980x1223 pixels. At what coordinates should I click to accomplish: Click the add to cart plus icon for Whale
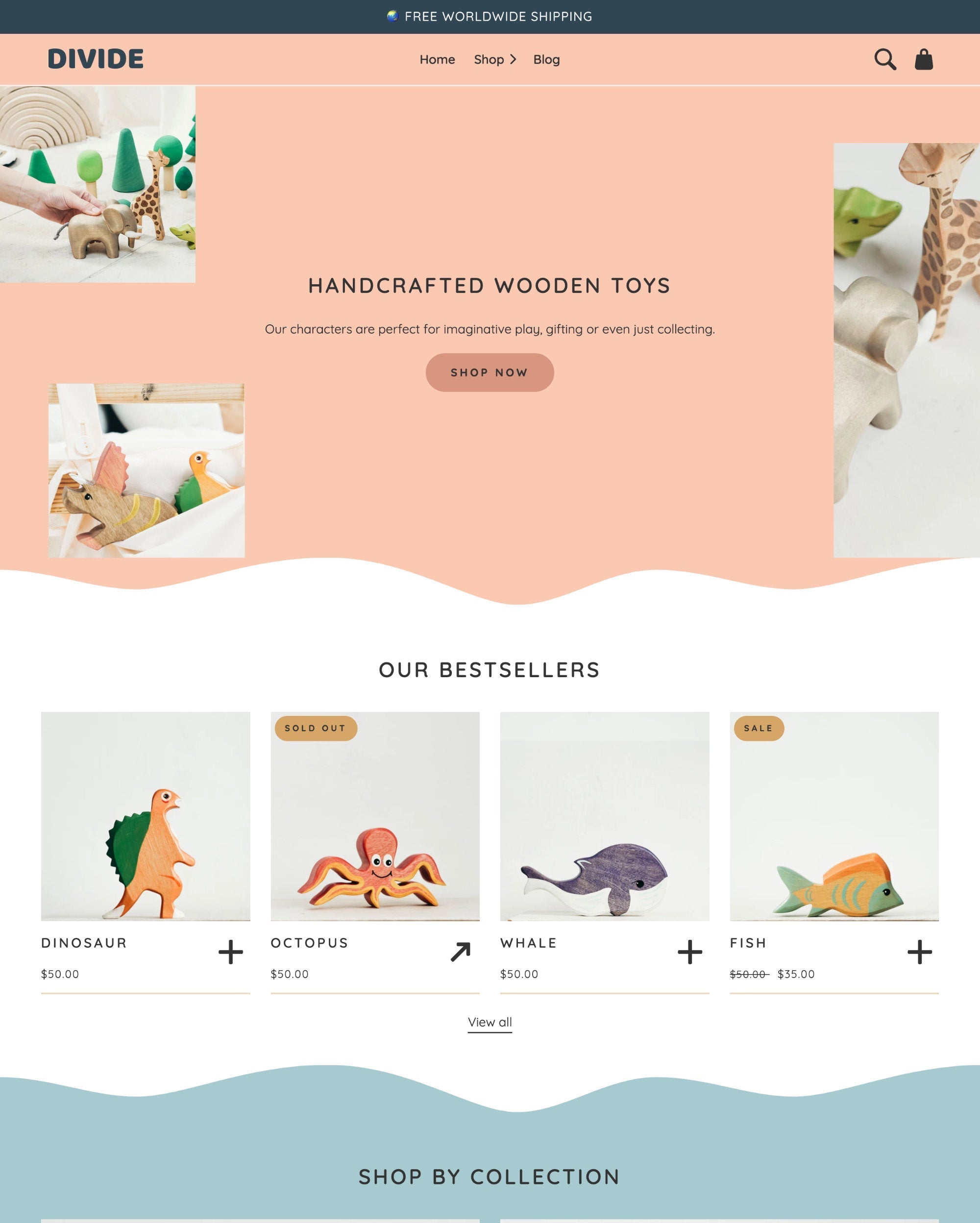pyautogui.click(x=690, y=952)
